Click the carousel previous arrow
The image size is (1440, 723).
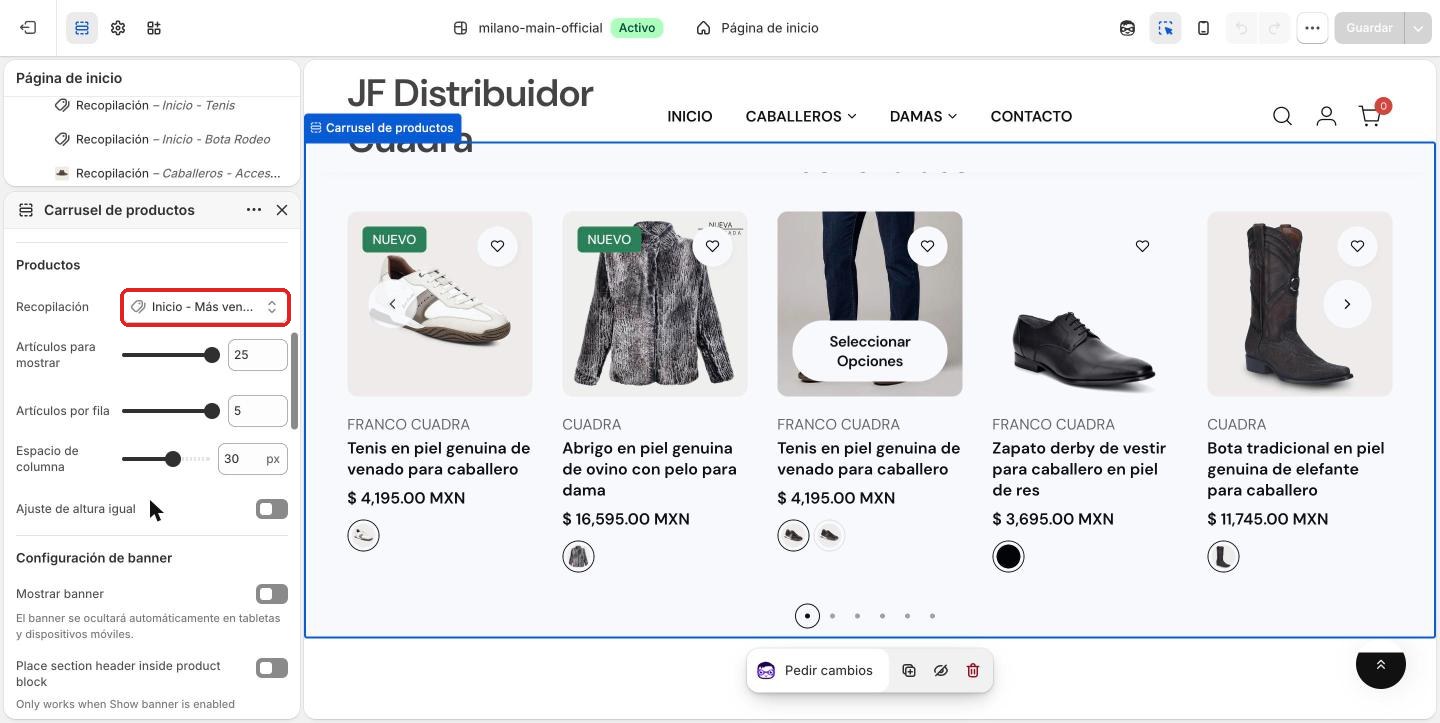[x=392, y=304]
